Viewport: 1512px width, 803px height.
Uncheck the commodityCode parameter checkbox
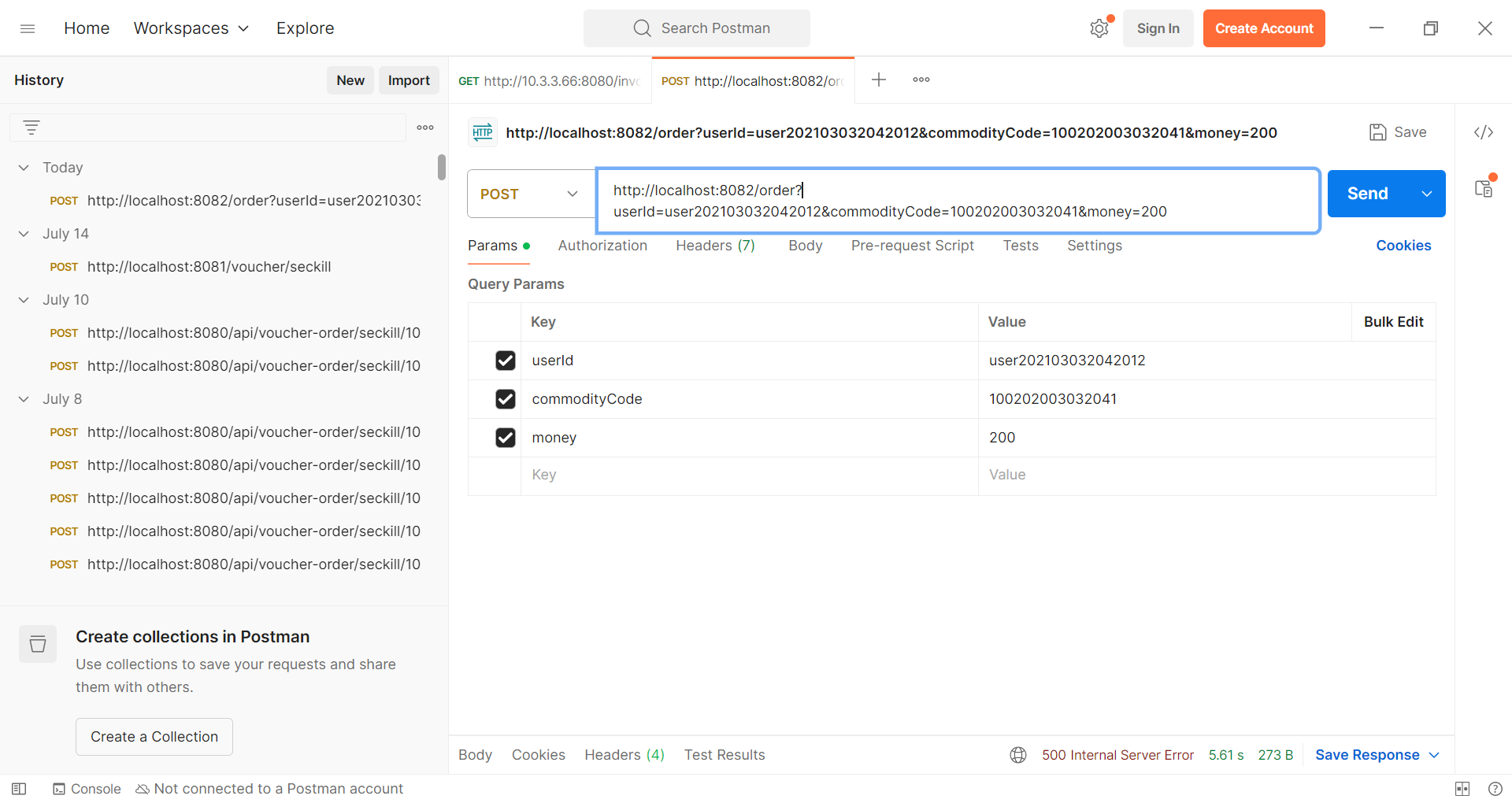click(506, 399)
